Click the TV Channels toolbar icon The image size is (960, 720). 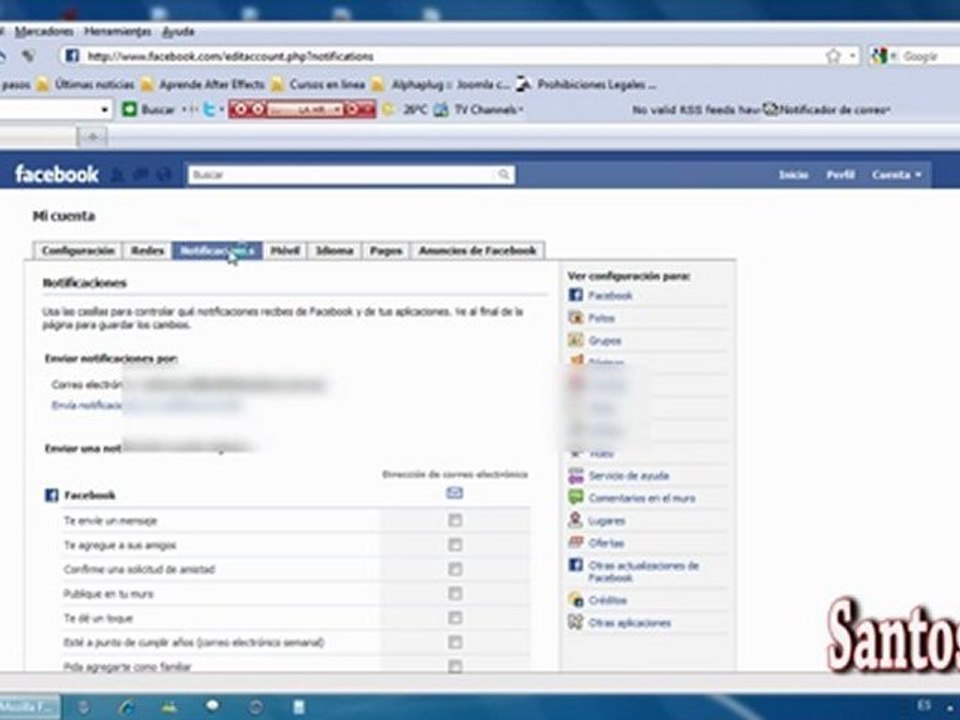441,110
